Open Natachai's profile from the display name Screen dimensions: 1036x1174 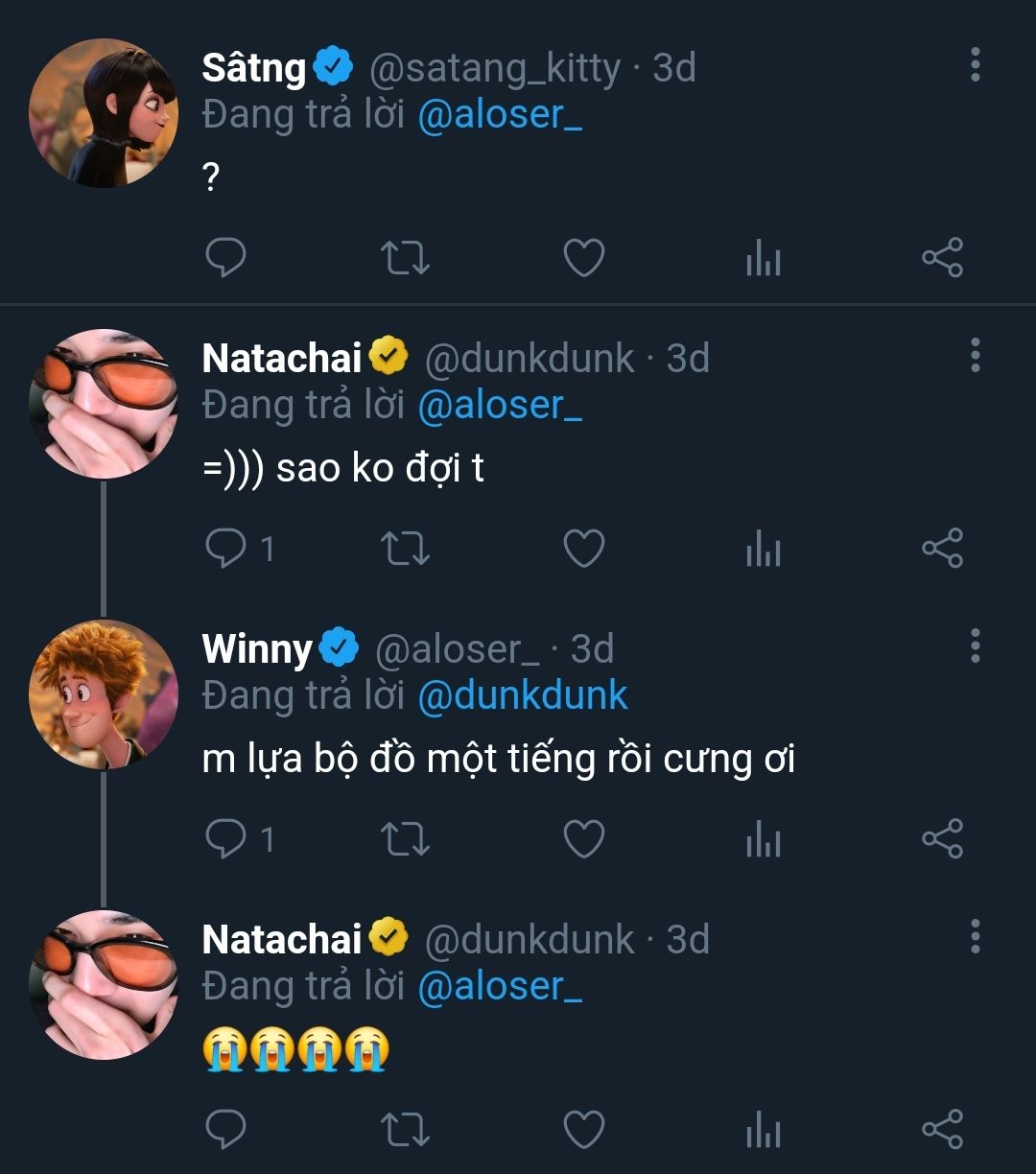tap(282, 358)
